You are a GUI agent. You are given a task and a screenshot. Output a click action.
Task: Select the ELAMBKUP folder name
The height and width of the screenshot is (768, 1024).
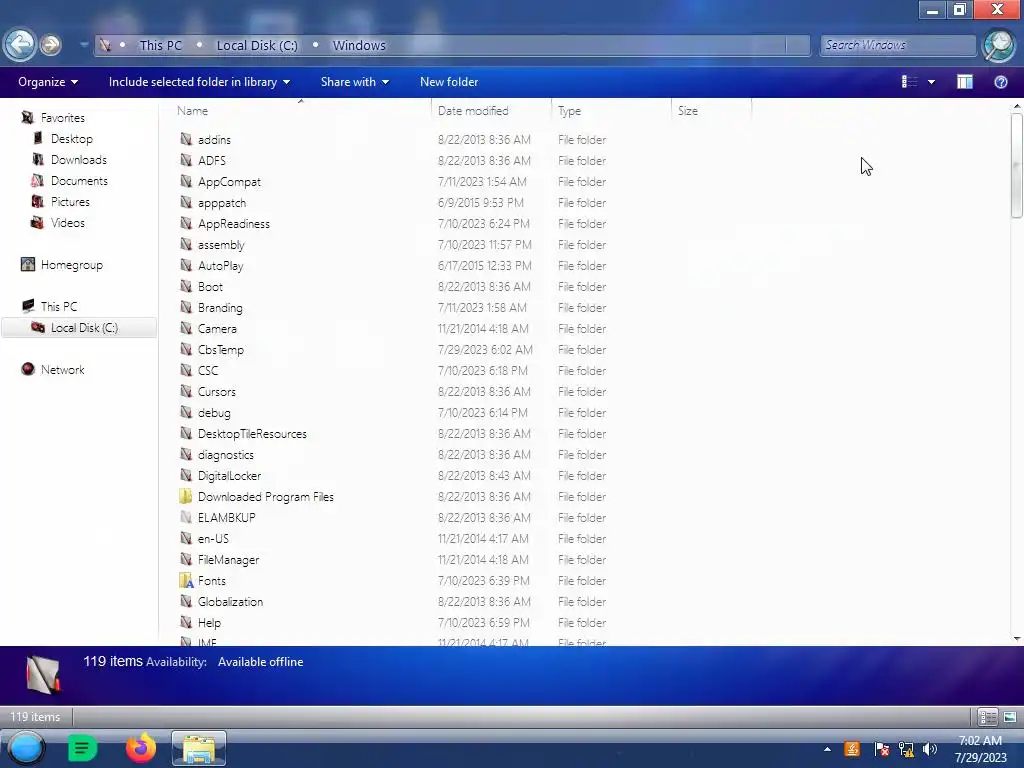point(227,517)
